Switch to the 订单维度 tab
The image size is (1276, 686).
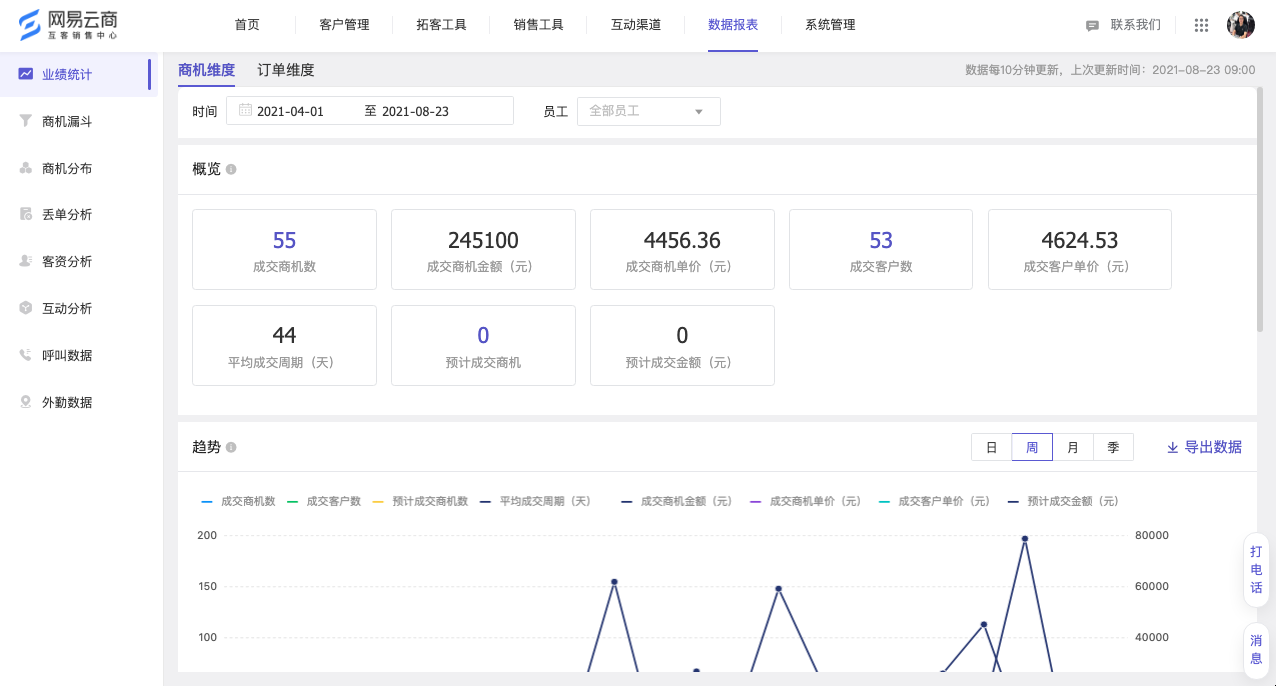pyautogui.click(x=286, y=70)
